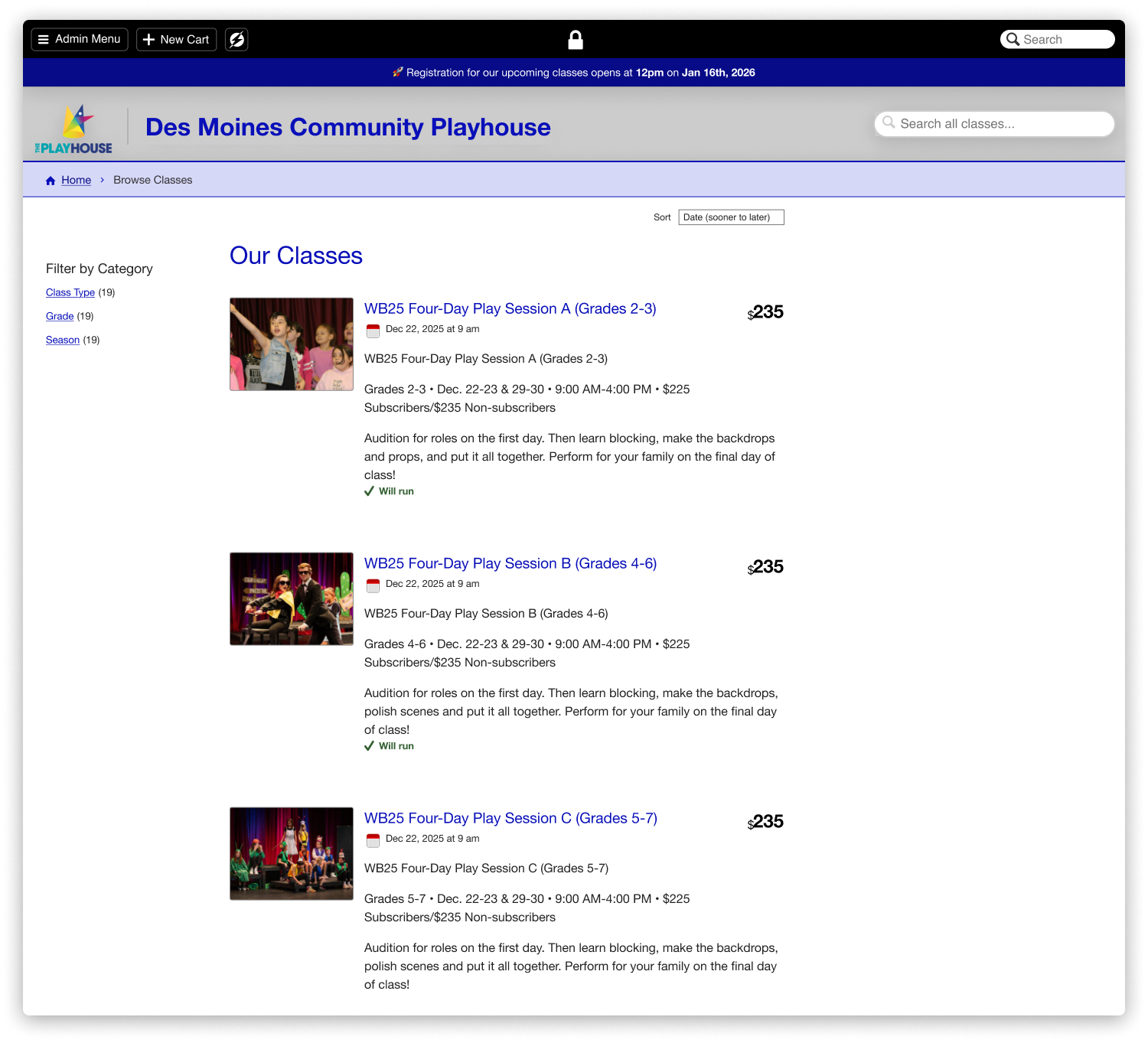Click Session C's class thumbnail photo
Image resolution: width=1148 pixels, height=1043 pixels.
(x=291, y=853)
